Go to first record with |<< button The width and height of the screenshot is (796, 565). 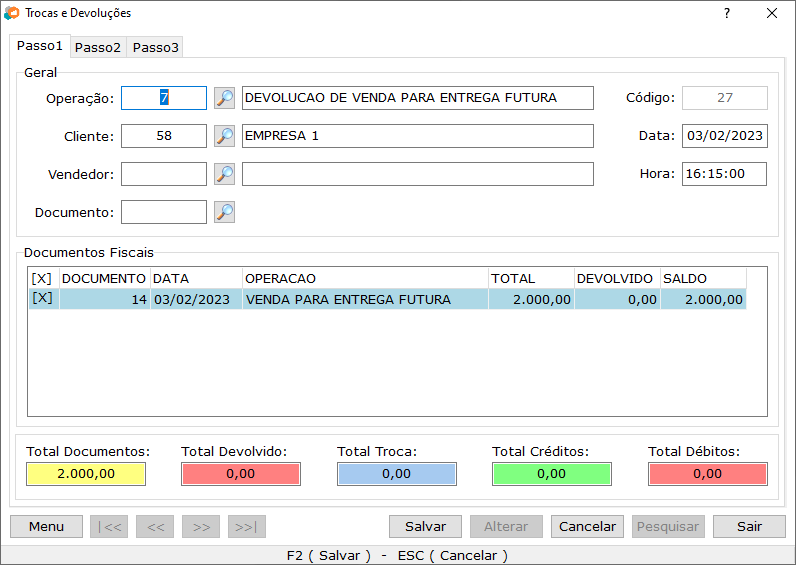click(x=109, y=526)
